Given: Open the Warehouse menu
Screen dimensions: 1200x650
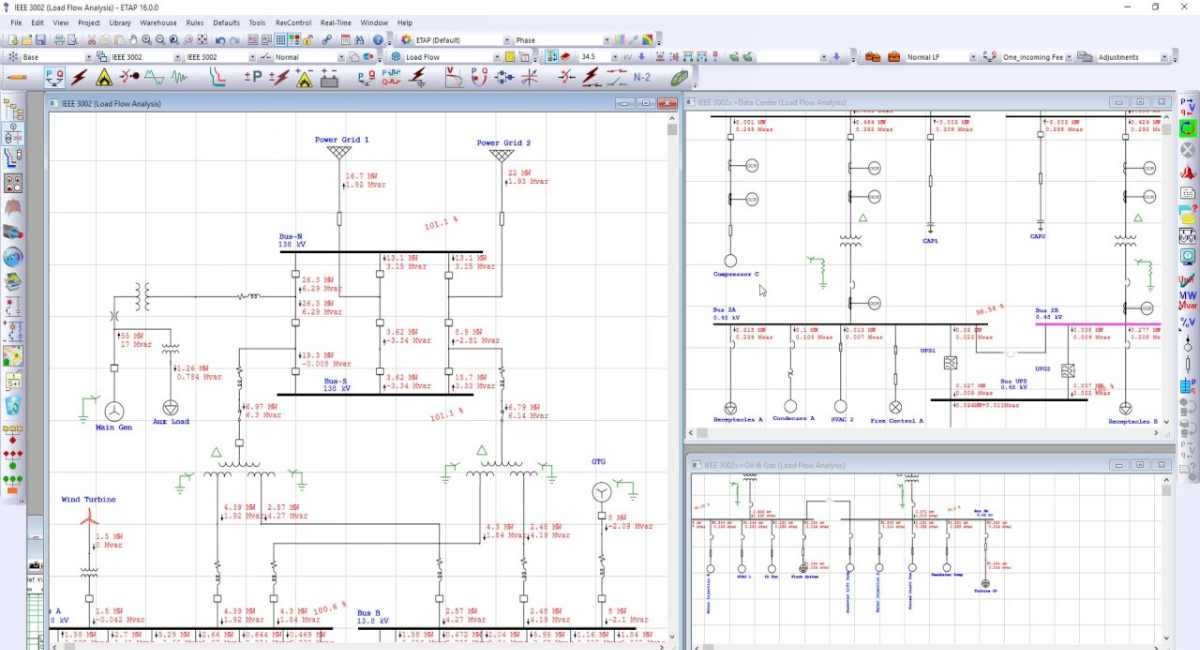Looking at the screenshot, I should [158, 22].
